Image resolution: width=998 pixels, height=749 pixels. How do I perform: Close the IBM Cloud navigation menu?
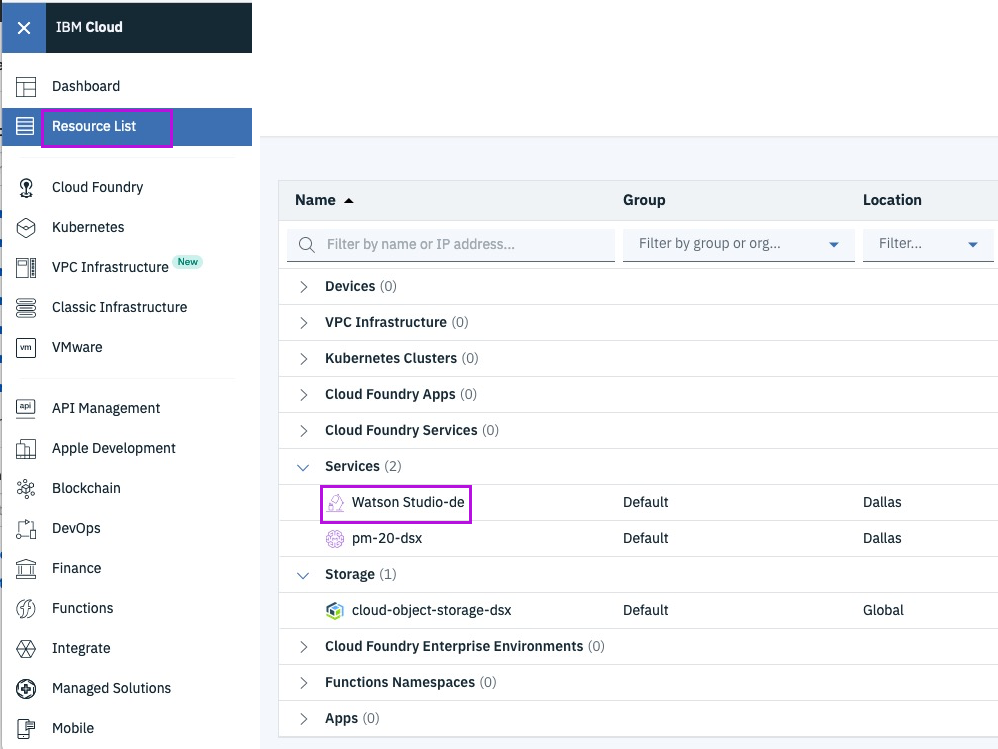(x=24, y=27)
